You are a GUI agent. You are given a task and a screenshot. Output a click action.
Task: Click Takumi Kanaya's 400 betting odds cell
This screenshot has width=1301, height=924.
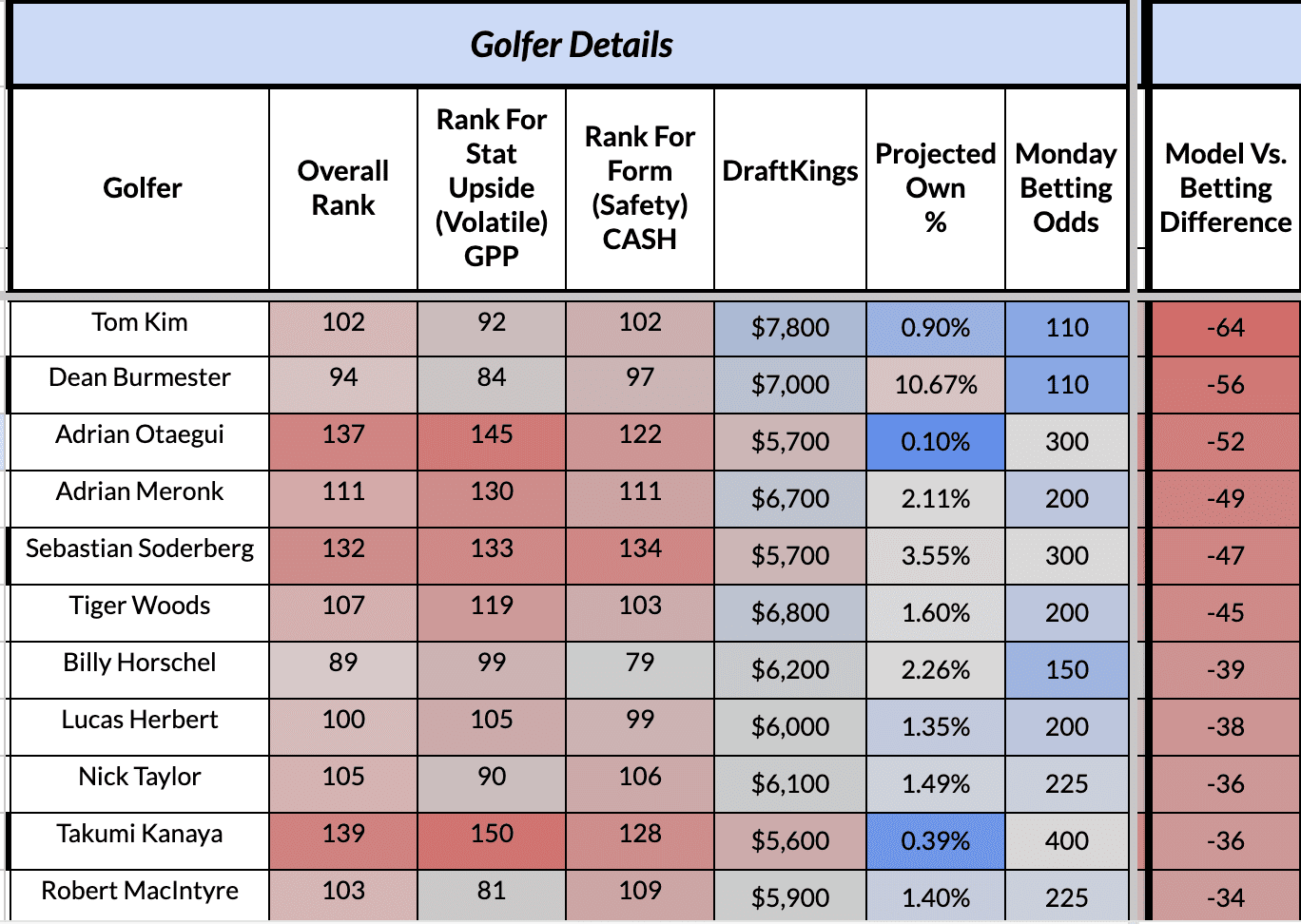(x=1066, y=841)
